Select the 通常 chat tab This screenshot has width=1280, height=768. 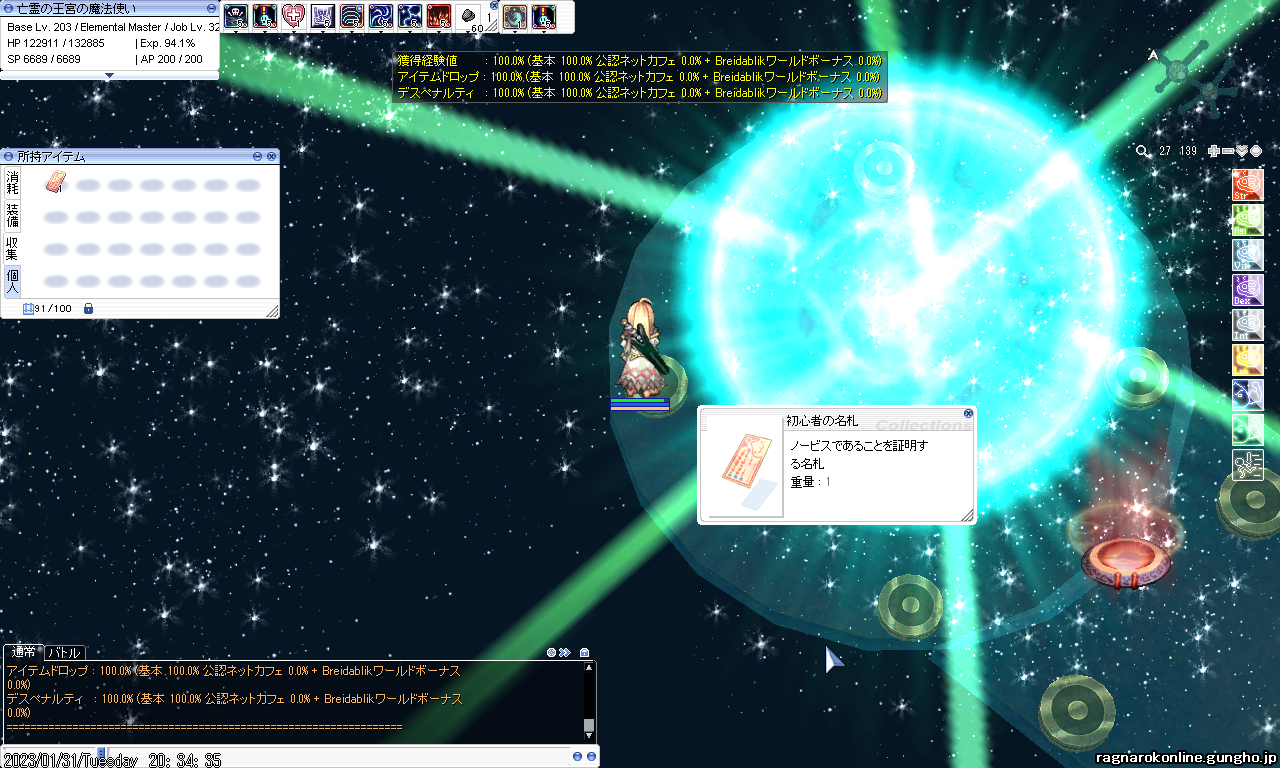pos(24,652)
